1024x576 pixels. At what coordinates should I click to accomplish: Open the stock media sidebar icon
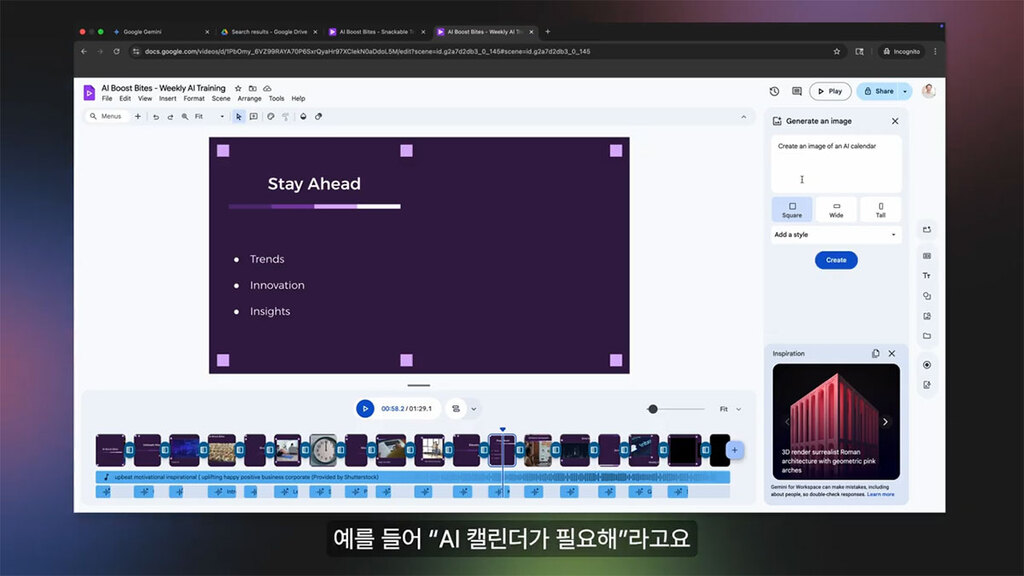click(x=927, y=316)
